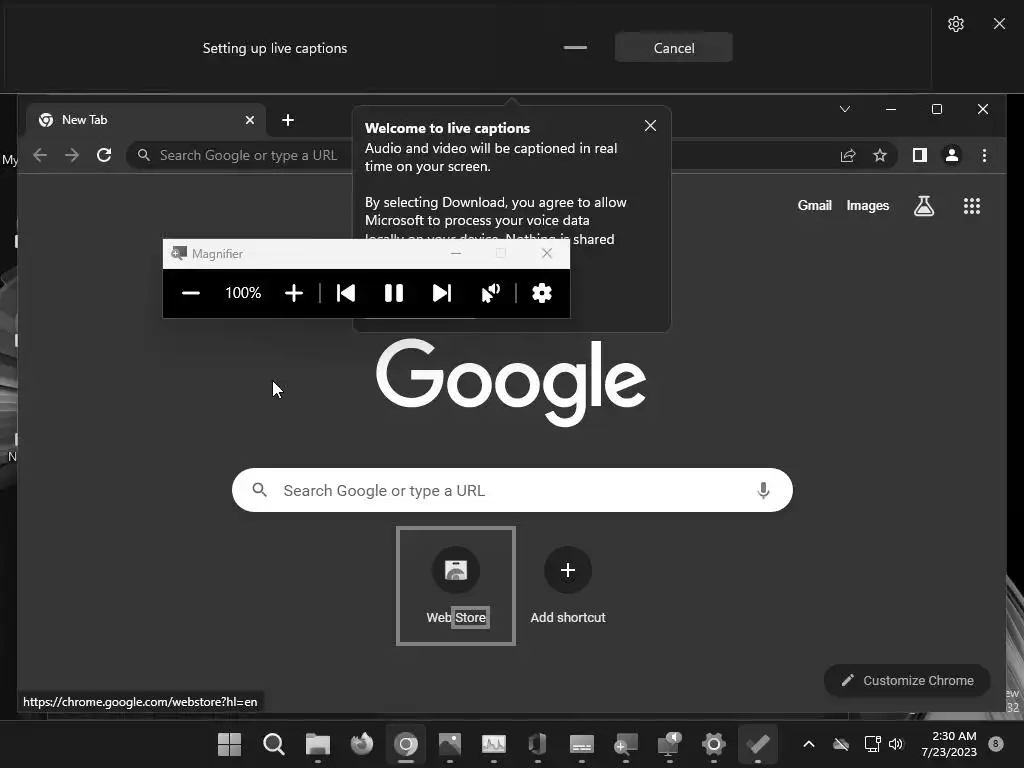Reload the Chrome page
The width and height of the screenshot is (1024, 768).
point(104,155)
